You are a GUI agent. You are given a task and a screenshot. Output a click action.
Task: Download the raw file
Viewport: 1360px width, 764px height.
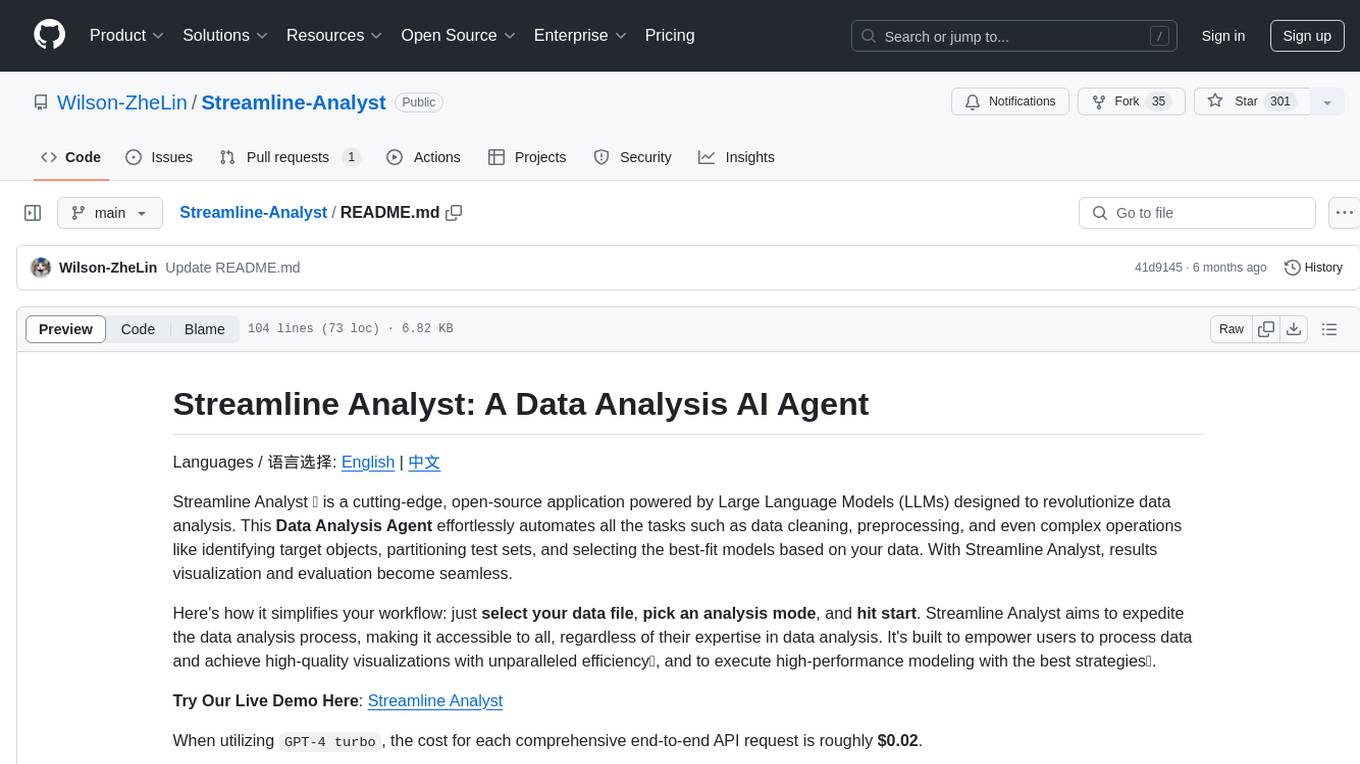click(x=1294, y=329)
